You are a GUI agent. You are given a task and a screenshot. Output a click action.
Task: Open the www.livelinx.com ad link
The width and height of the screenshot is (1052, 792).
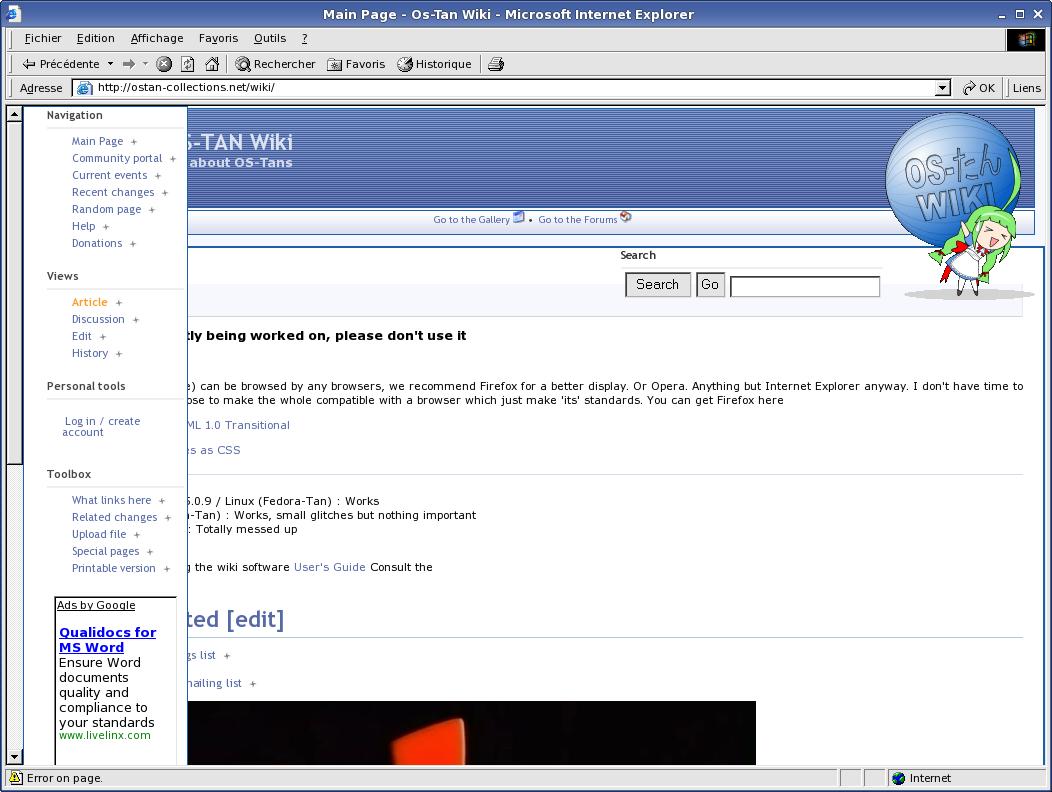click(x=105, y=735)
